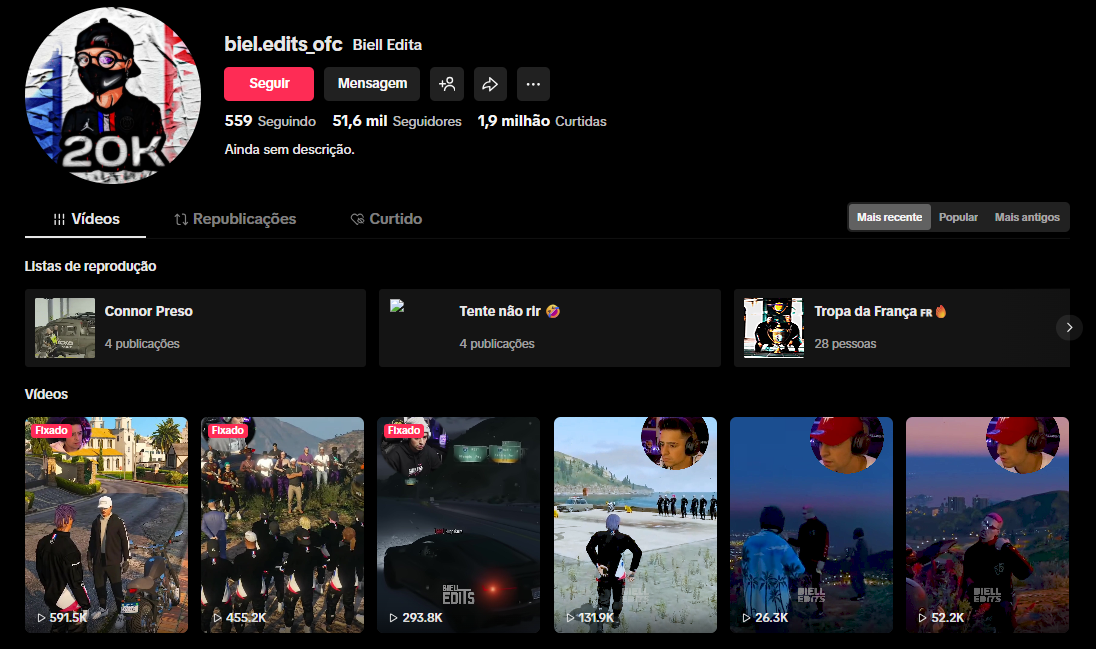This screenshot has width=1096, height=649.
Task: Click the playlists next arrow chevron
Action: [x=1069, y=327]
